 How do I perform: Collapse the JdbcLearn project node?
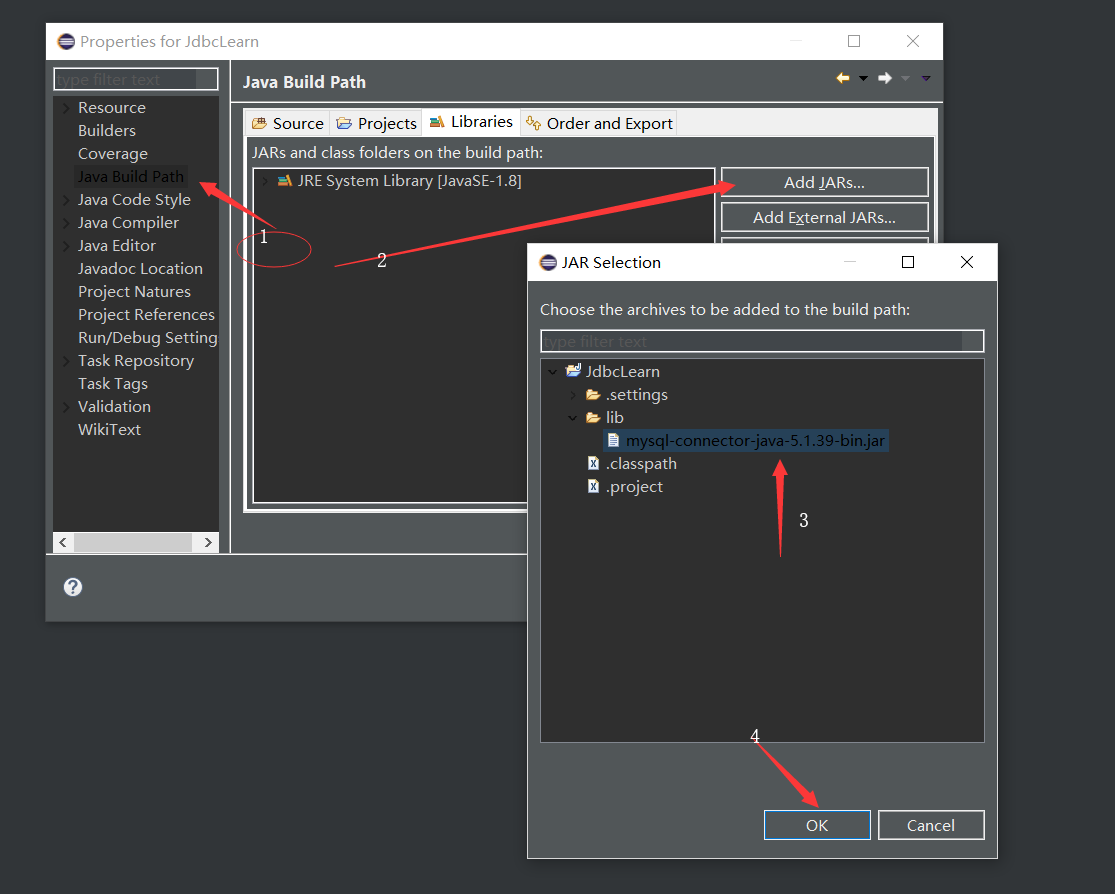tap(553, 371)
